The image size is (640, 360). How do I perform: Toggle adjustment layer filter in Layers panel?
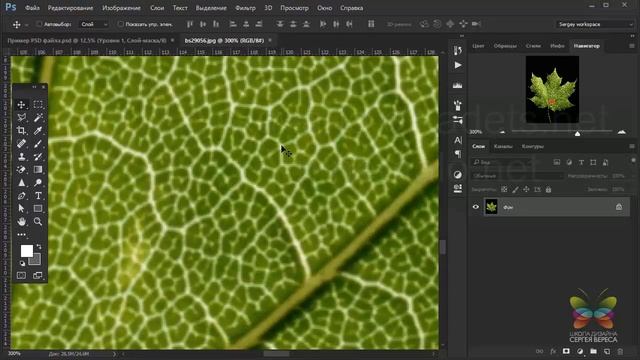pyautogui.click(x=569, y=162)
